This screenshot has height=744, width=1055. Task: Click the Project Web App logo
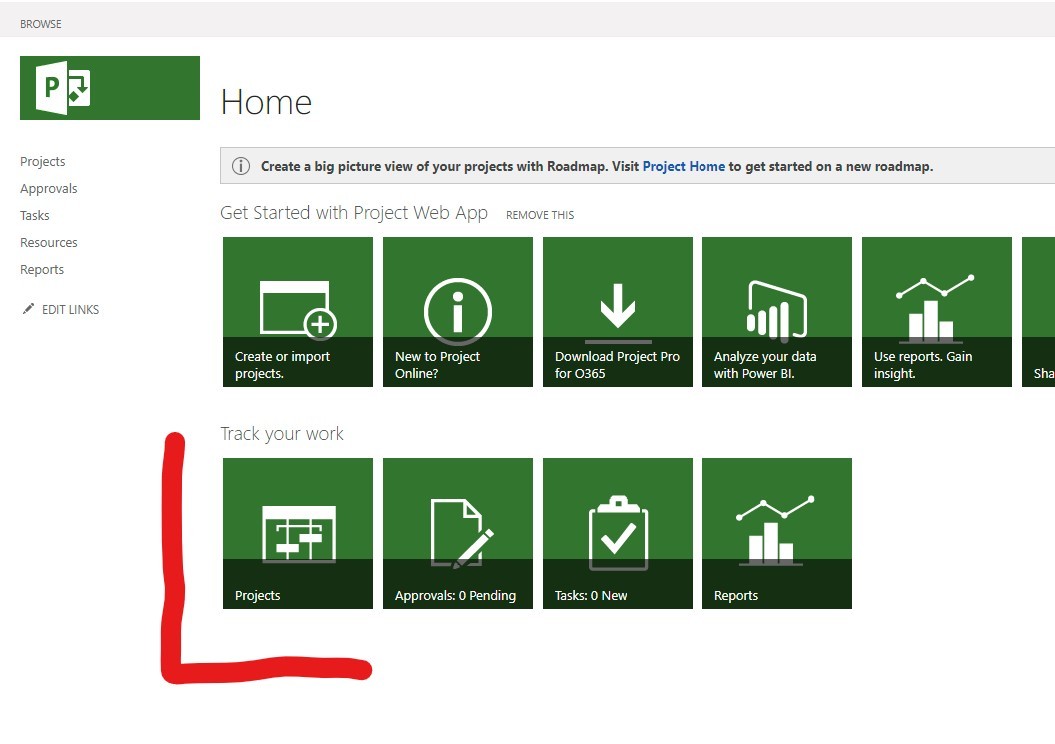point(110,88)
